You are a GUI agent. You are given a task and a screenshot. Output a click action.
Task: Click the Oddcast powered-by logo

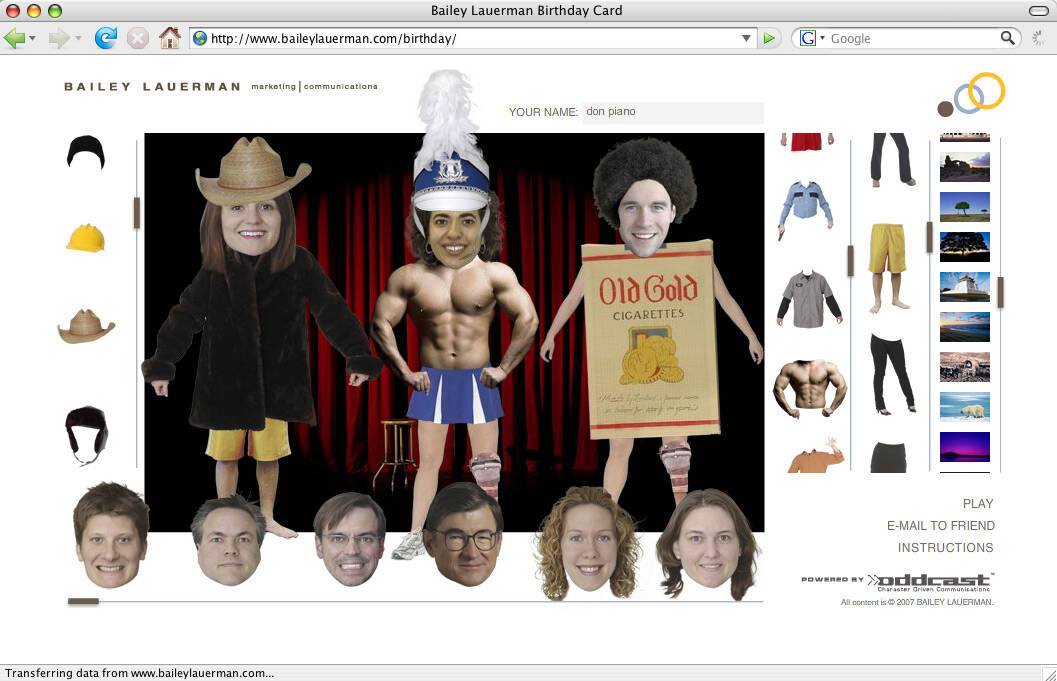(897, 582)
